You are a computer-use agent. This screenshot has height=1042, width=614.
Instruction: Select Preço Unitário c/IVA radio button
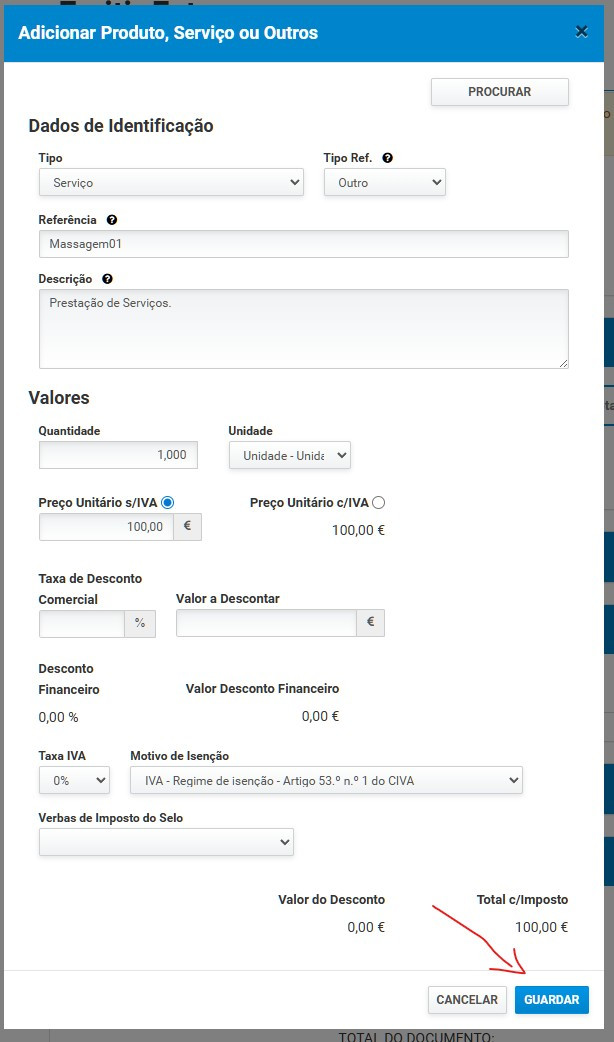pyautogui.click(x=378, y=503)
